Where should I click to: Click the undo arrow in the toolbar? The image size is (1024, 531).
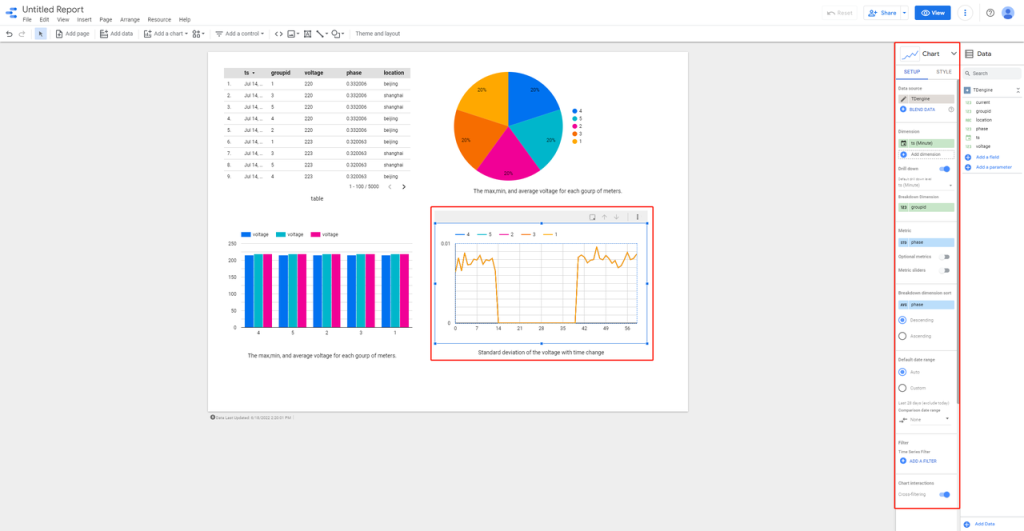point(9,33)
